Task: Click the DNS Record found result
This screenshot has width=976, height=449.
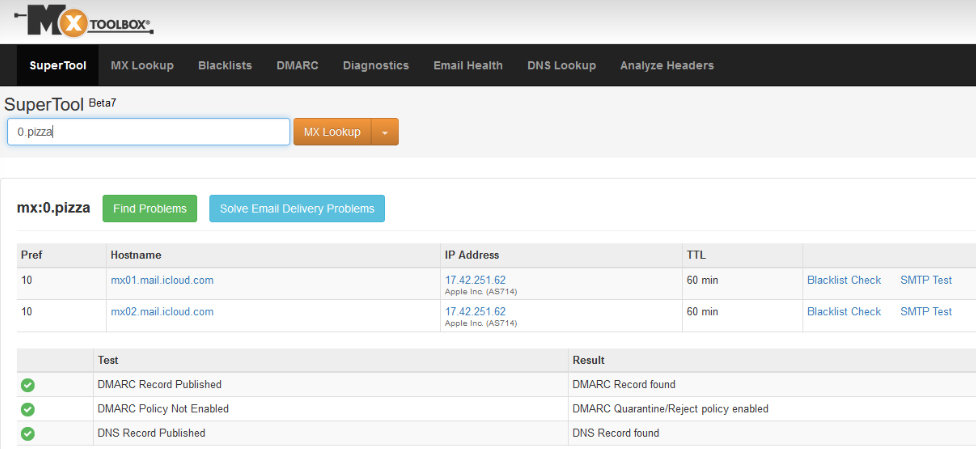Action: (616, 433)
